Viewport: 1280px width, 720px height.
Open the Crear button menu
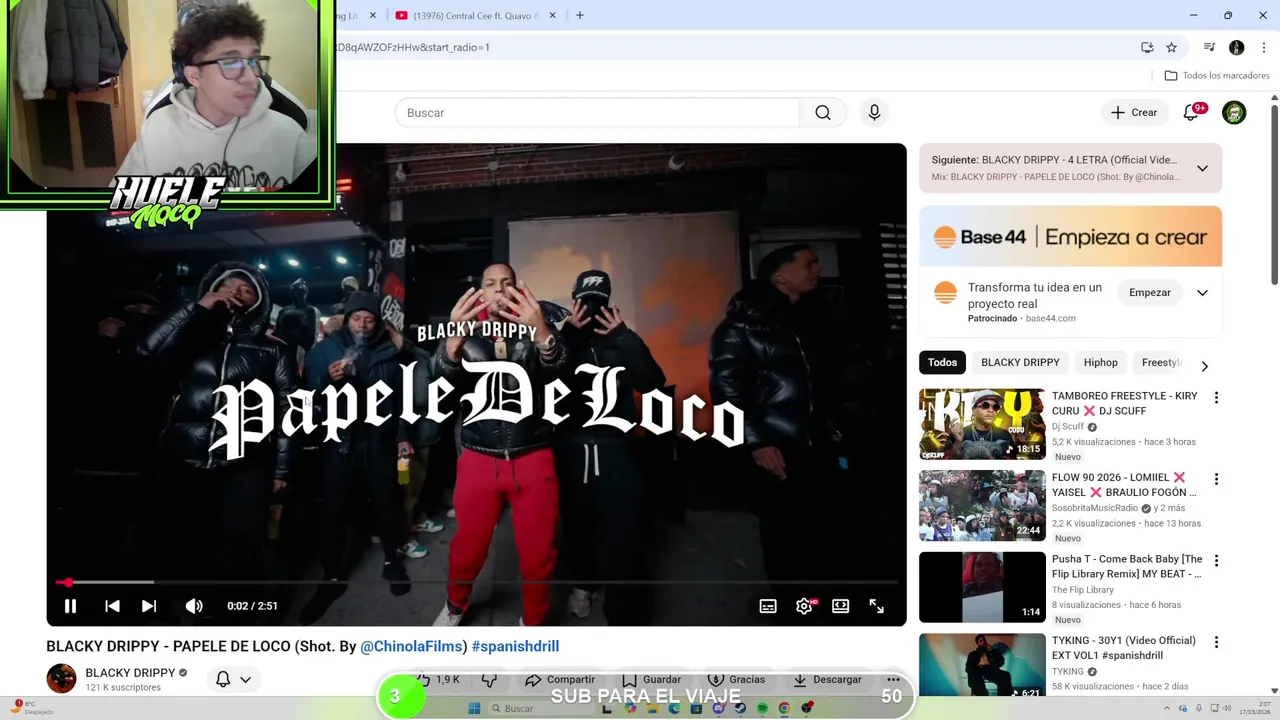coord(1134,113)
